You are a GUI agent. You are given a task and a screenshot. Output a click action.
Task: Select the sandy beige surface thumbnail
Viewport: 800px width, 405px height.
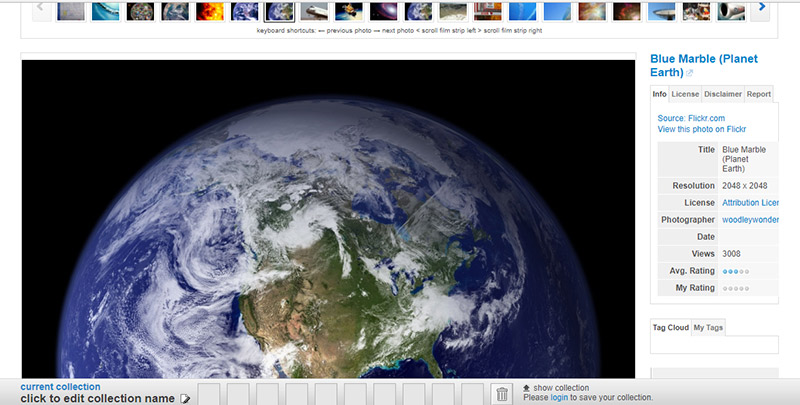click(453, 11)
